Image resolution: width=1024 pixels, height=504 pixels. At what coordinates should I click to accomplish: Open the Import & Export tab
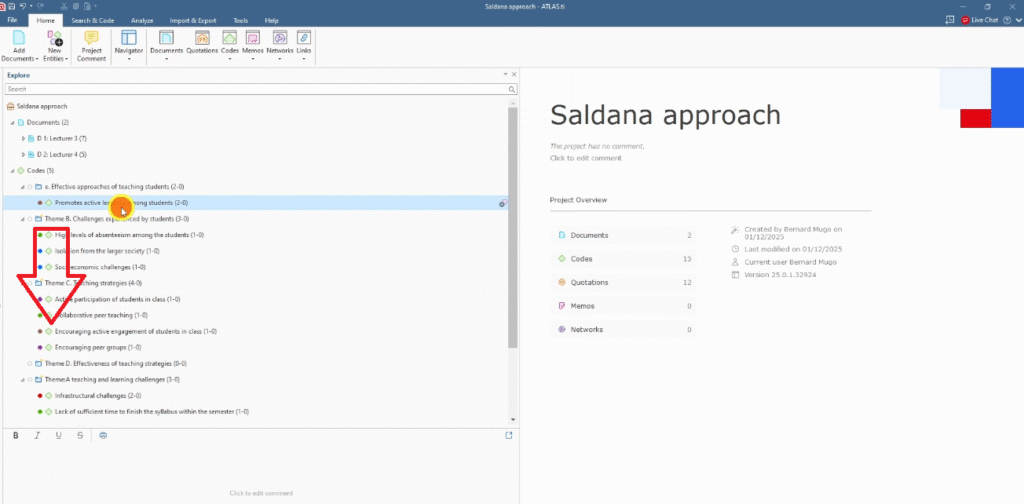194,20
